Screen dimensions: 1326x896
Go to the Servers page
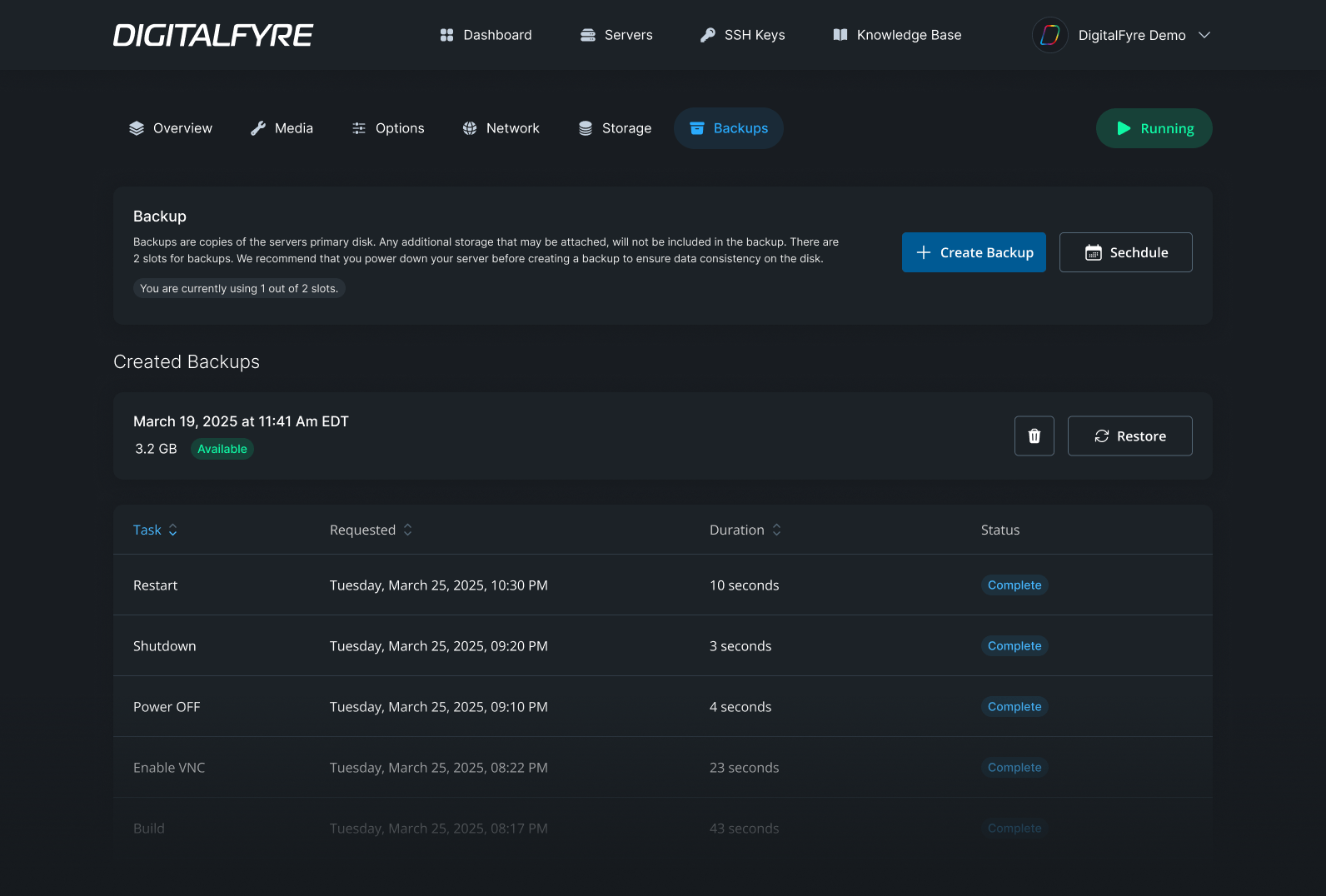[616, 35]
